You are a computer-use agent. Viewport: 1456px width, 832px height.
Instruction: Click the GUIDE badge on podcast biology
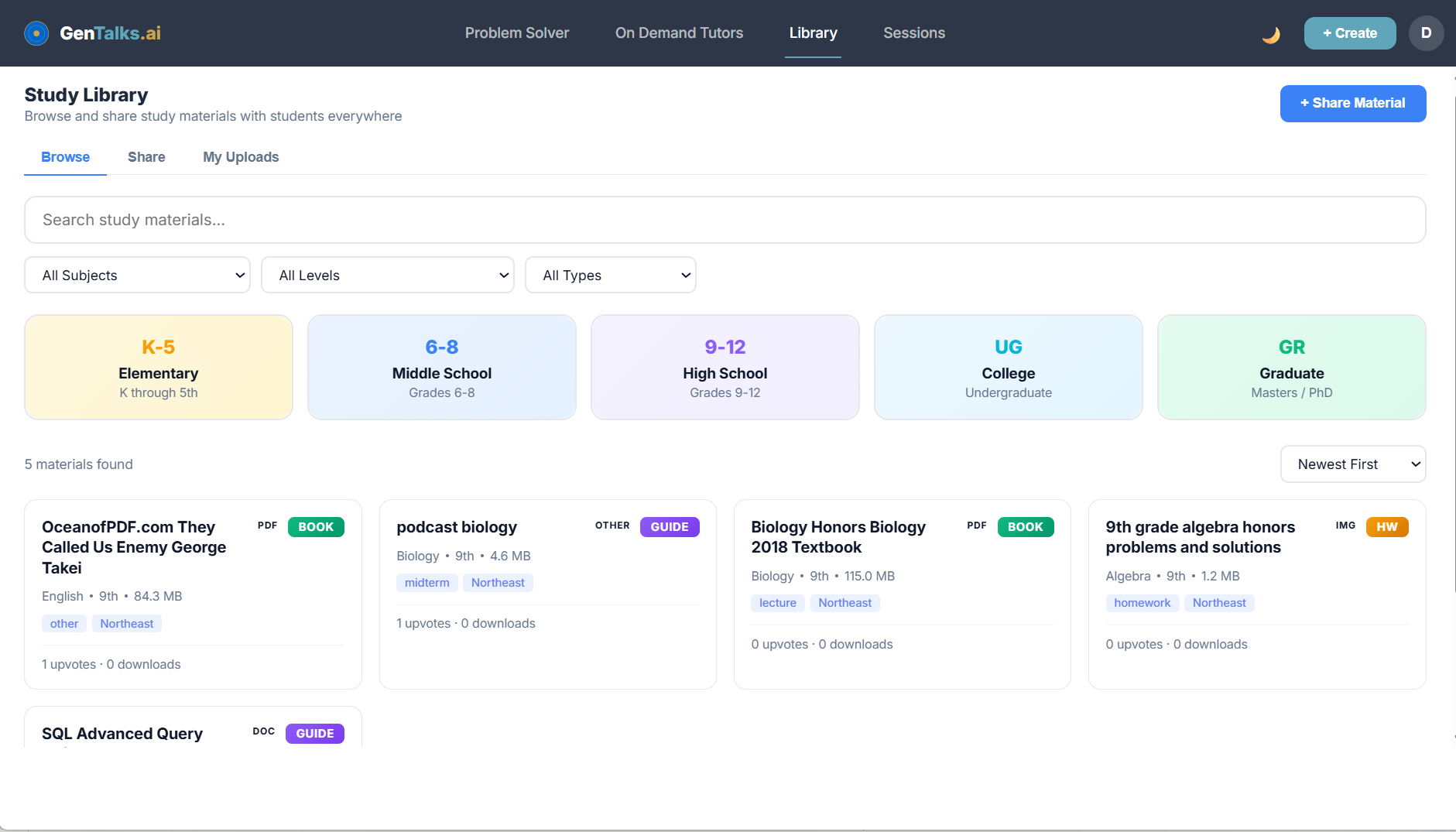(670, 527)
